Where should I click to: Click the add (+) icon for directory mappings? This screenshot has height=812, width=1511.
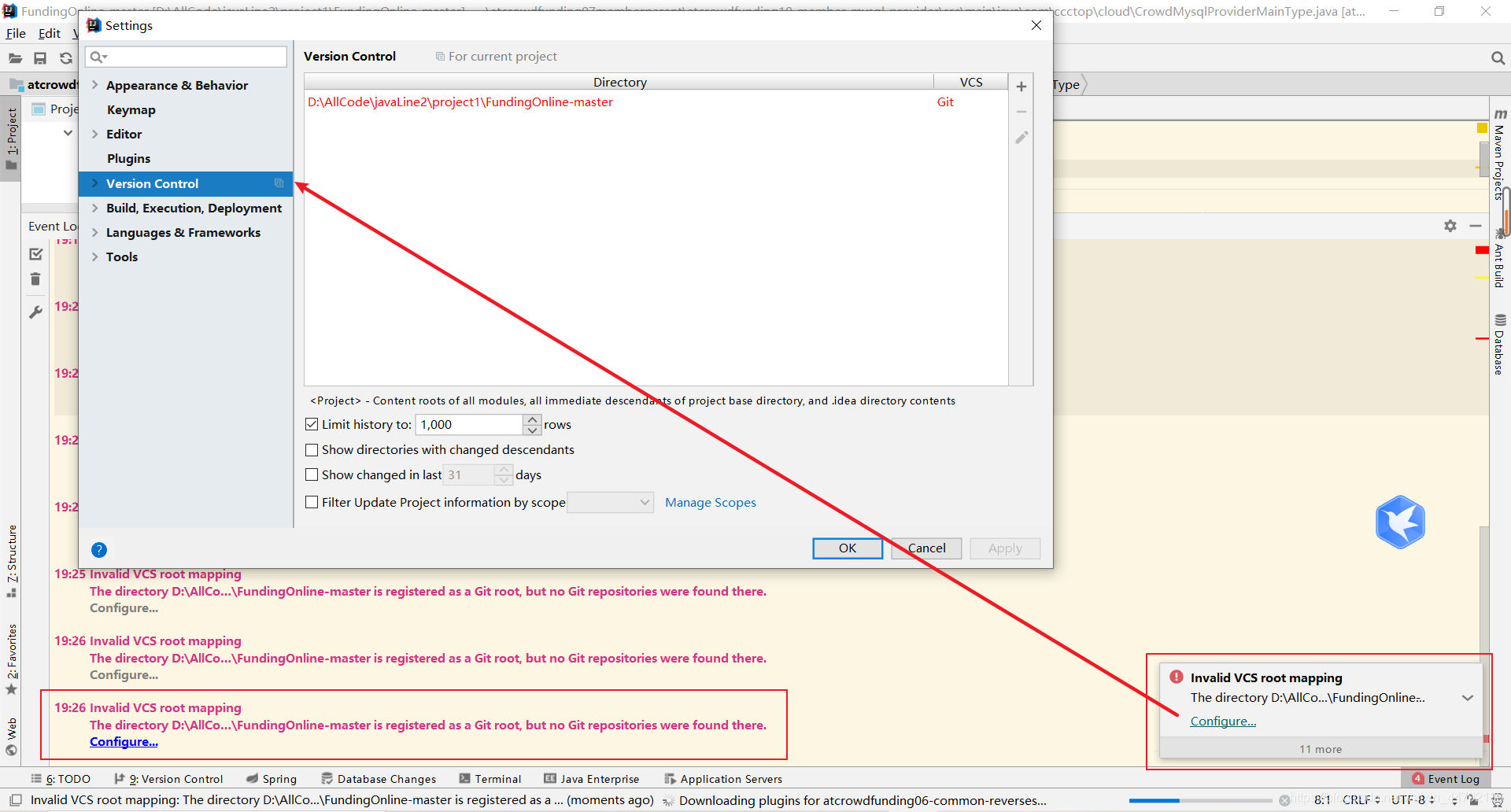tap(1021, 87)
